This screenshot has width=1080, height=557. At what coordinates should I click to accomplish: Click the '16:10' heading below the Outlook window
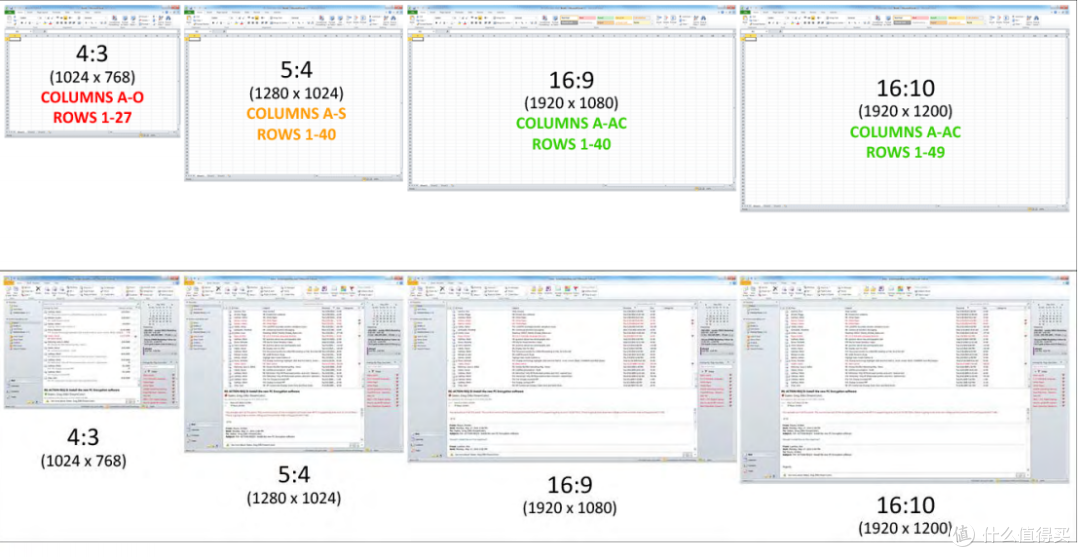click(905, 505)
